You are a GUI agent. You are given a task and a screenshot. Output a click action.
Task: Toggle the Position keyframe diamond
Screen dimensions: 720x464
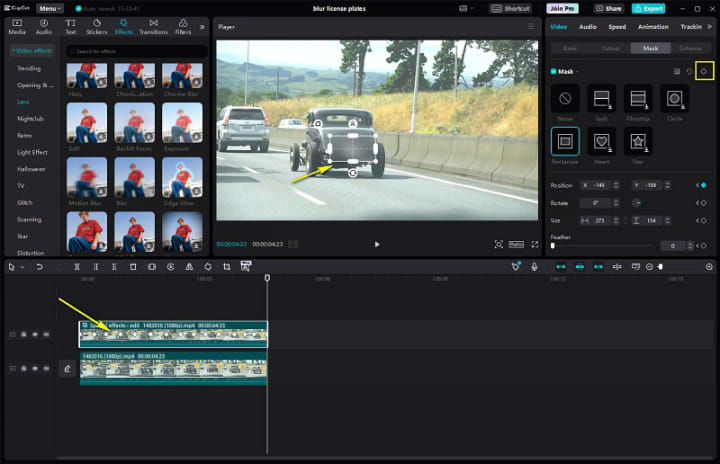(x=703, y=185)
